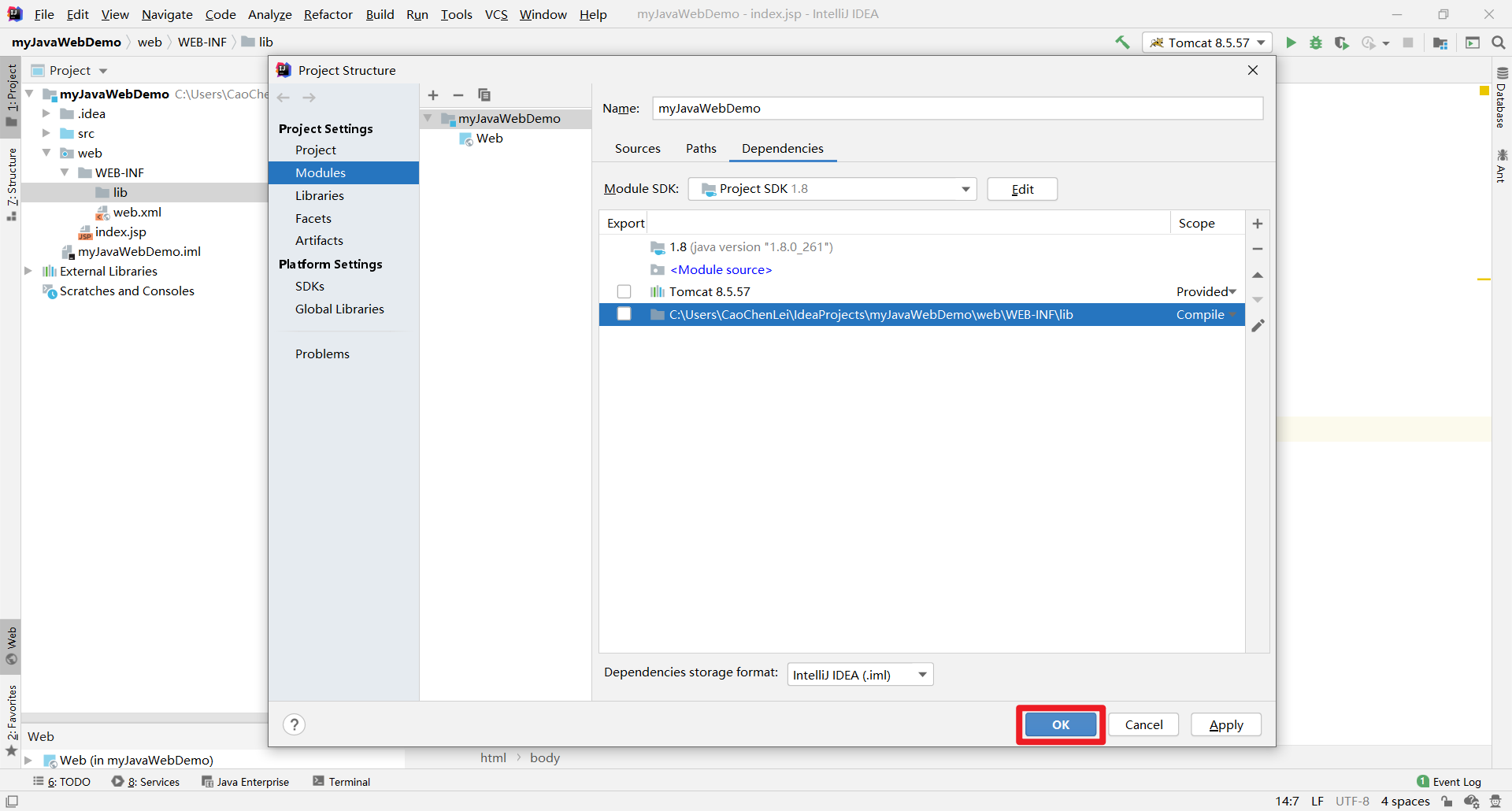Viewport: 1512px width, 811px height.
Task: Click 4 spaces indent in status bar
Action: (1405, 802)
